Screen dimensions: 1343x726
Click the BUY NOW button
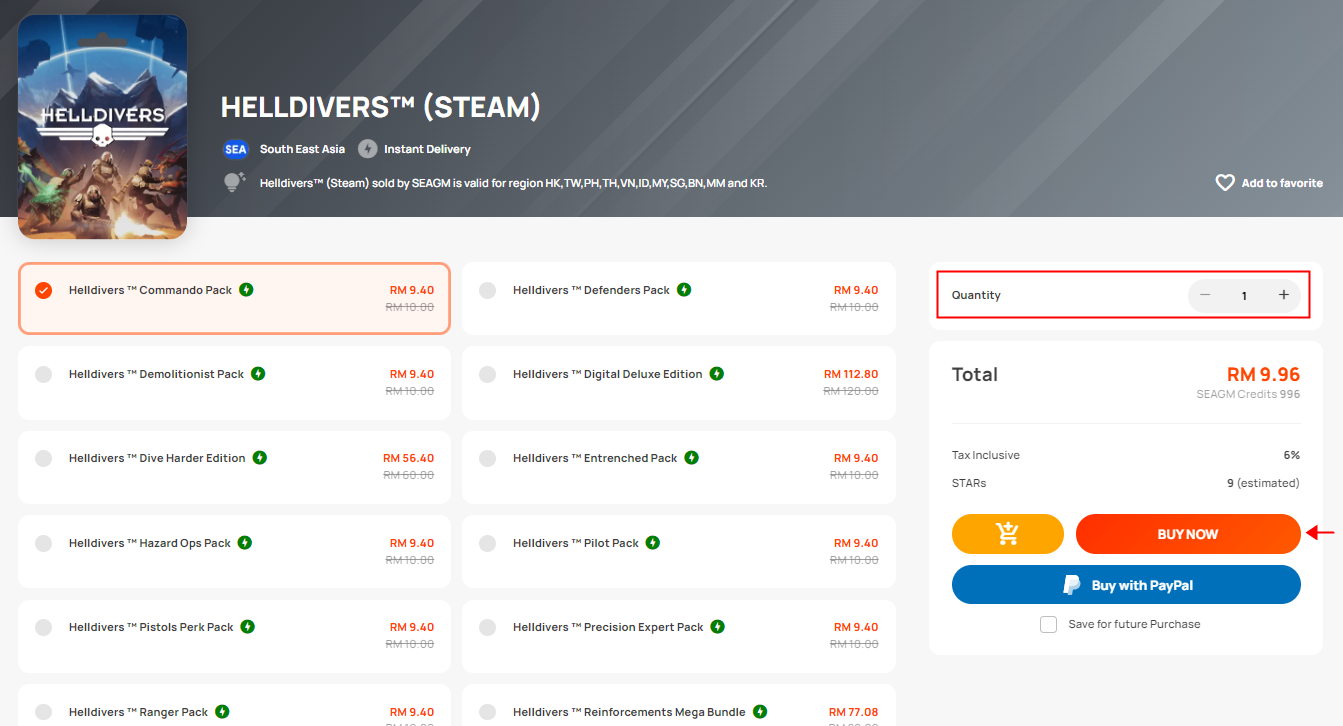pyautogui.click(x=1188, y=534)
